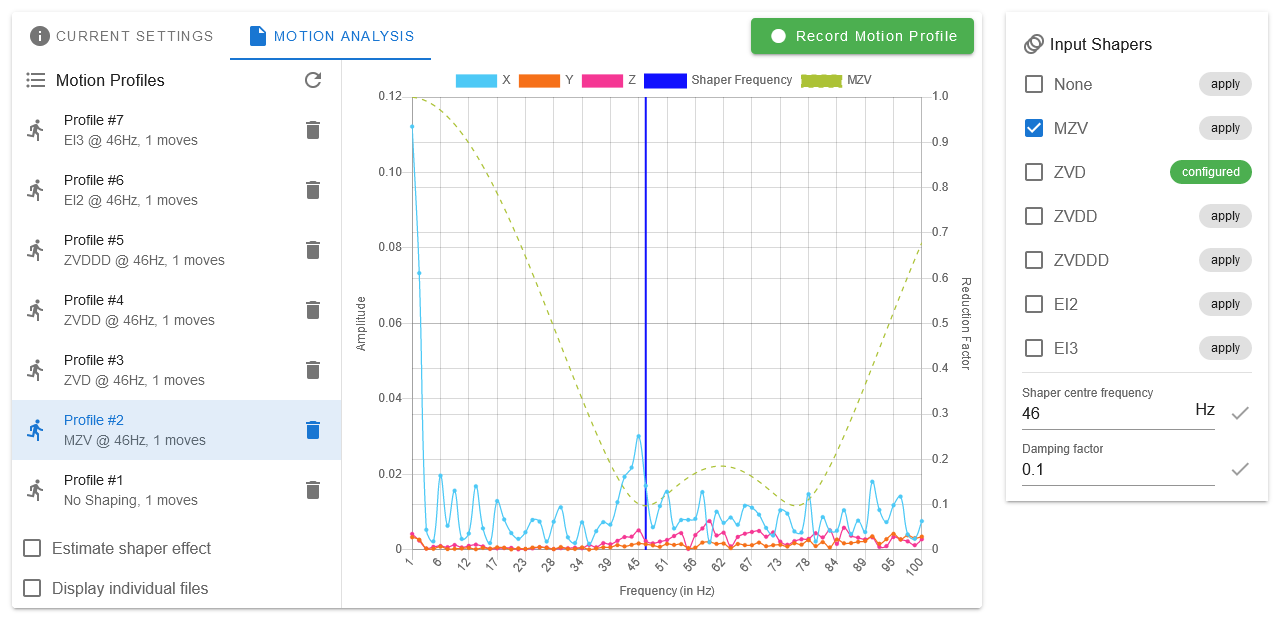
Task: Tick the ZVDDD input shaper checkbox
Action: pos(1034,260)
